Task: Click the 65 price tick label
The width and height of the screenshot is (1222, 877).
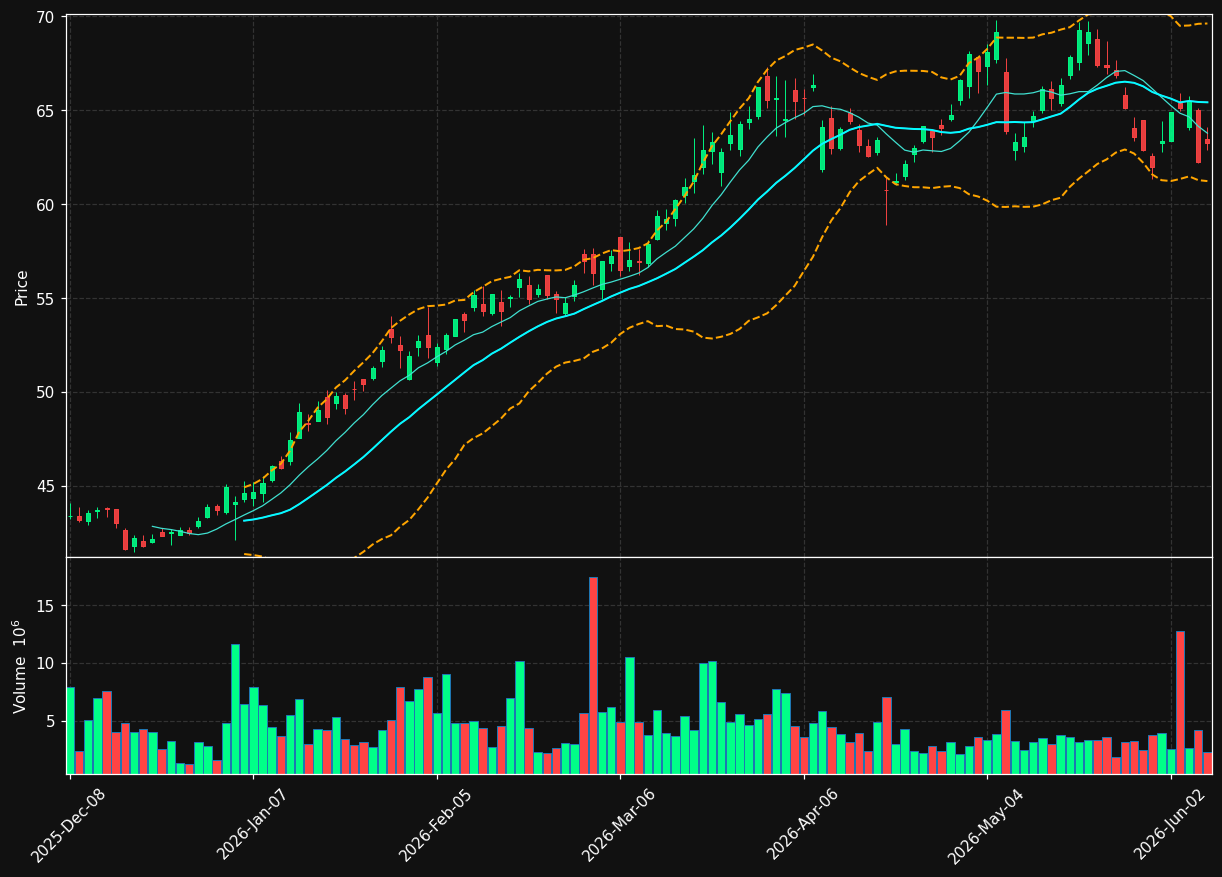Action: 46,111
